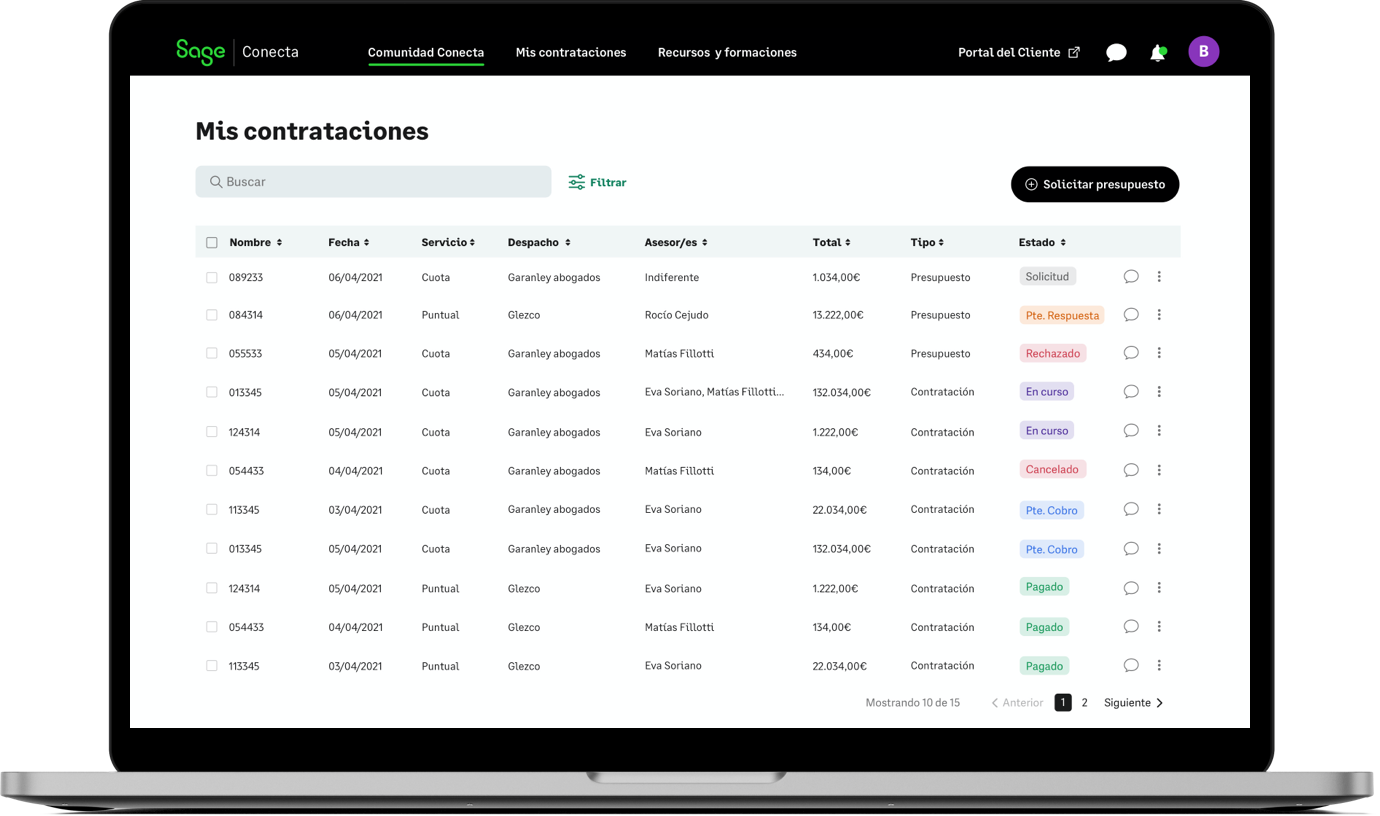The height and width of the screenshot is (816, 1380).
Task: Open the purple B user avatar
Action: coord(1203,52)
